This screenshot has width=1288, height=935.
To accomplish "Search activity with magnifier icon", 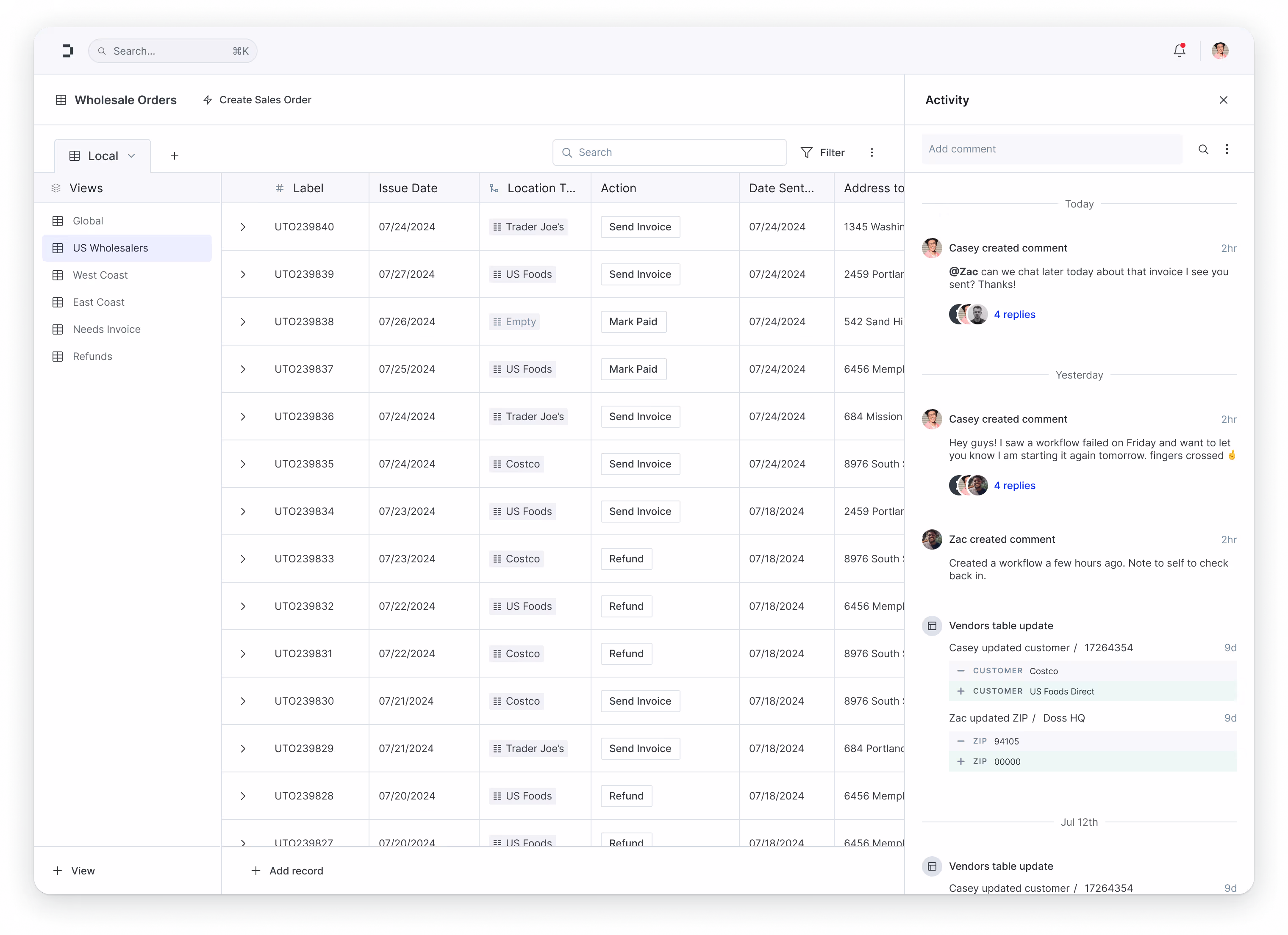I will [x=1203, y=149].
